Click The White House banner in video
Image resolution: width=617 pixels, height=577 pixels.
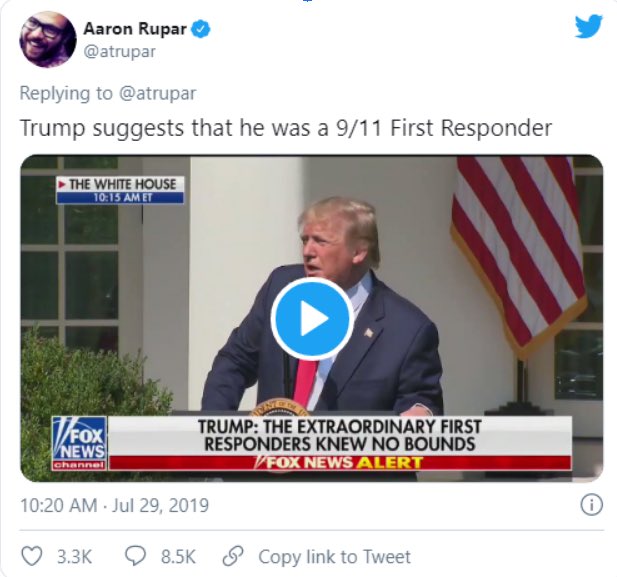tap(120, 190)
